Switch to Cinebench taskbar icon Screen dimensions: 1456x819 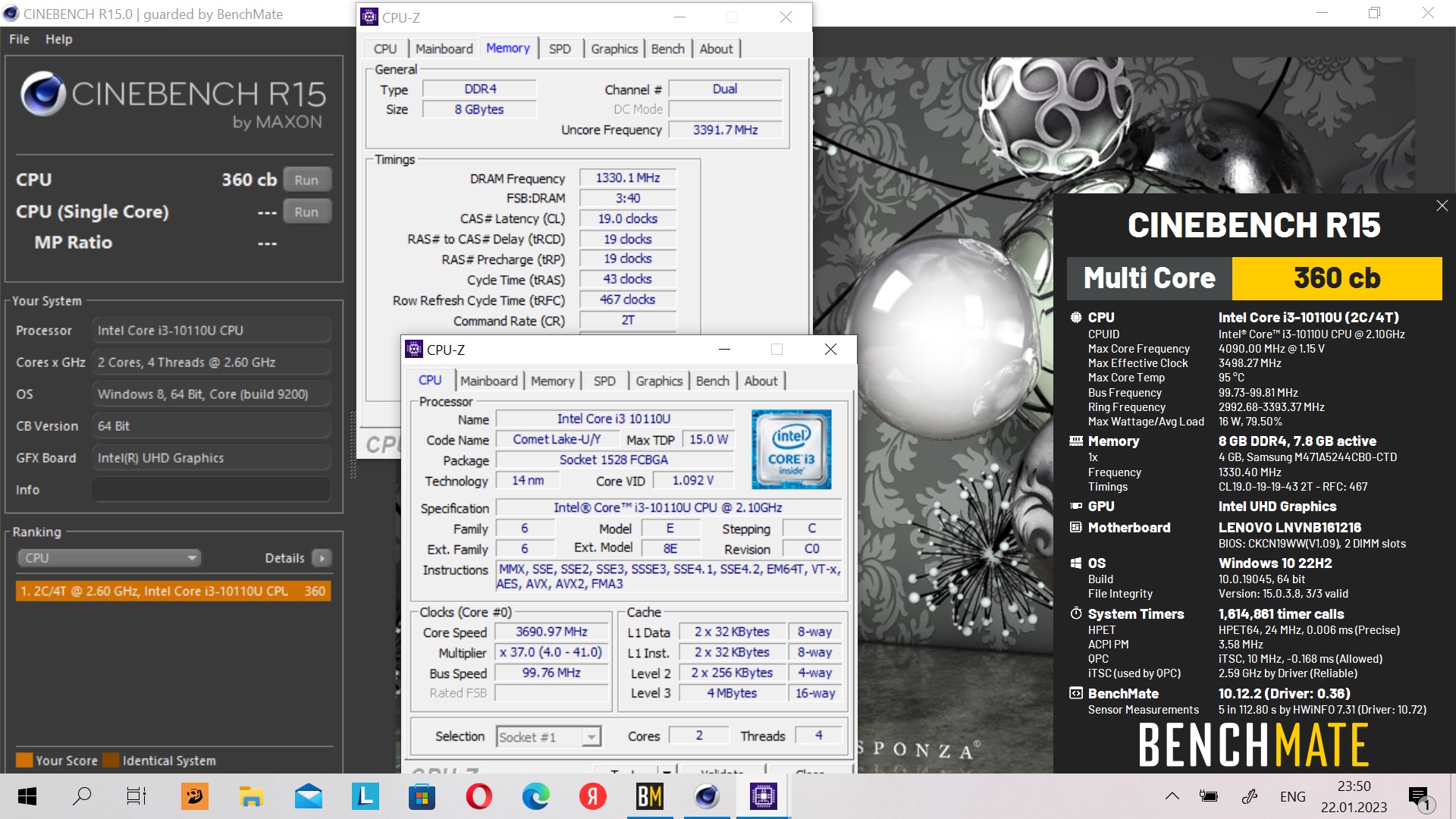coord(706,796)
